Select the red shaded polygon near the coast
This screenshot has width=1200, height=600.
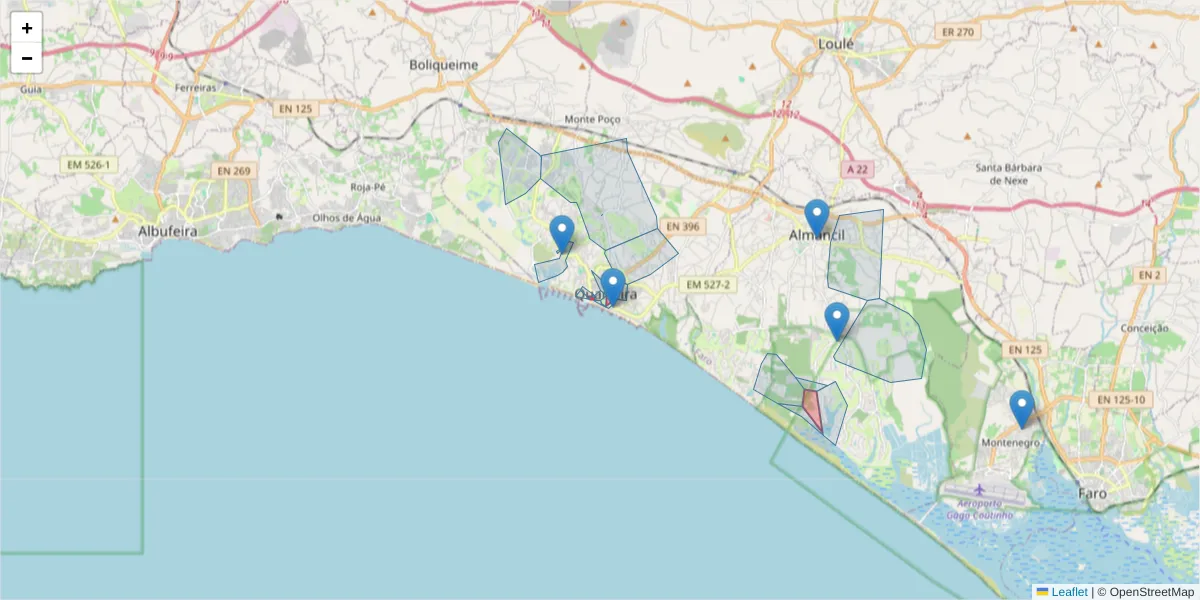[810, 405]
